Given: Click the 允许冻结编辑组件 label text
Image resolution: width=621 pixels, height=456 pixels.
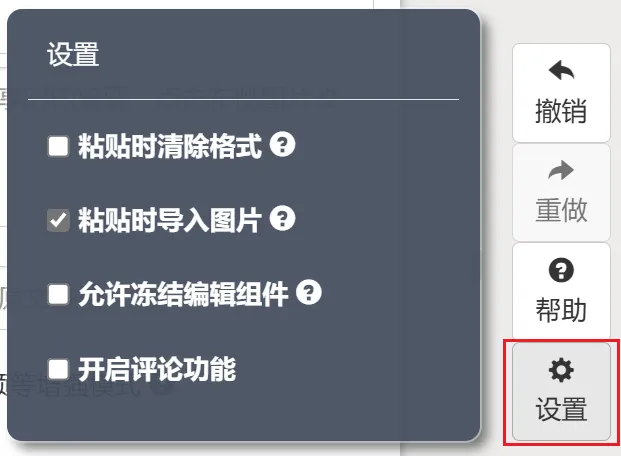Looking at the screenshot, I should coord(183,294).
